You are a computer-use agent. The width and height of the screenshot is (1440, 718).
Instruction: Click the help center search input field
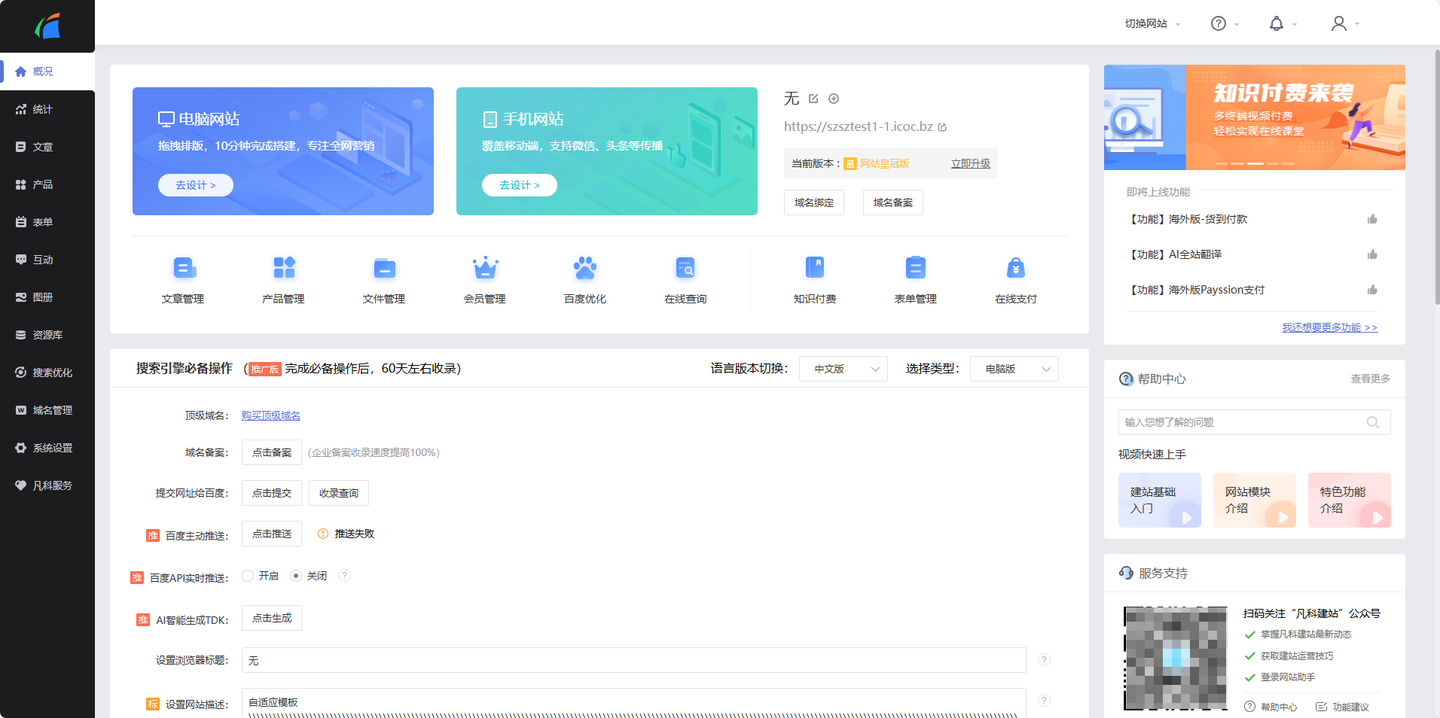coord(1240,422)
